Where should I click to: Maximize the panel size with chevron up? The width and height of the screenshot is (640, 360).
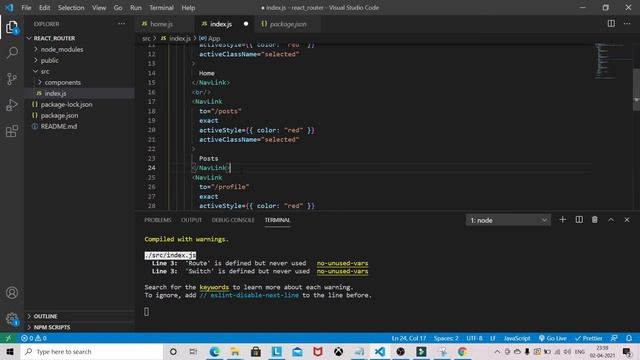pos(611,220)
